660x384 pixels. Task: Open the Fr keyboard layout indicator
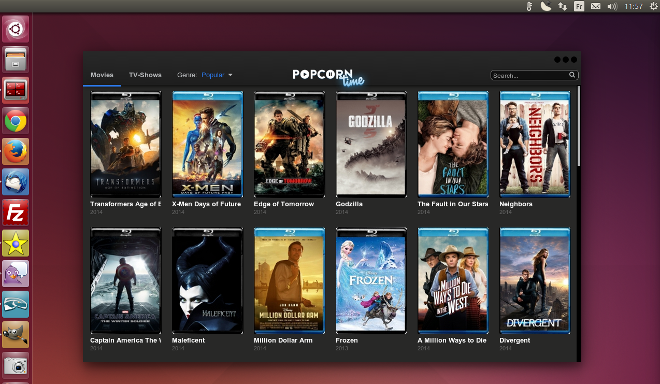click(579, 6)
